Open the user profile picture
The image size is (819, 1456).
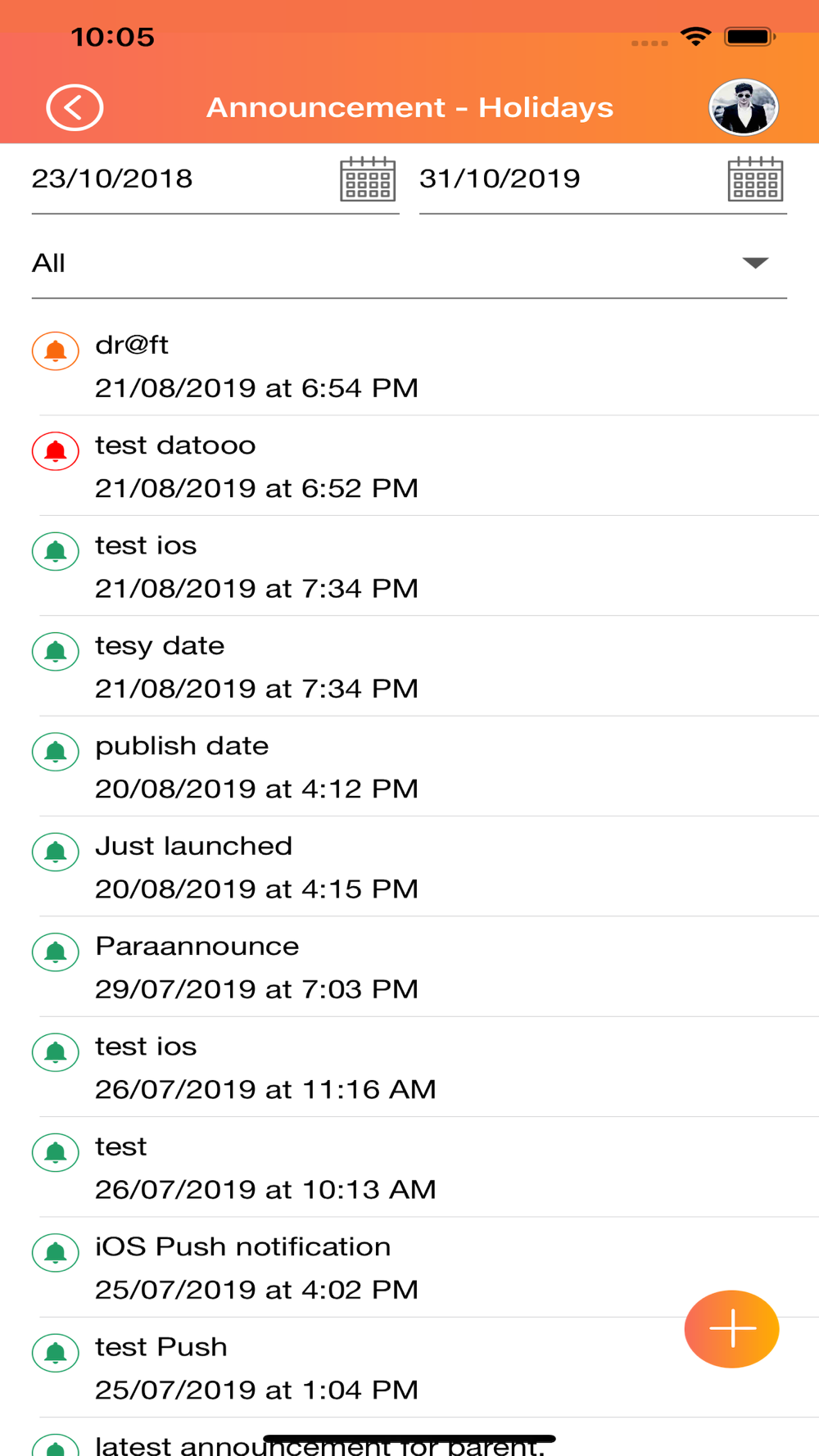point(743,107)
